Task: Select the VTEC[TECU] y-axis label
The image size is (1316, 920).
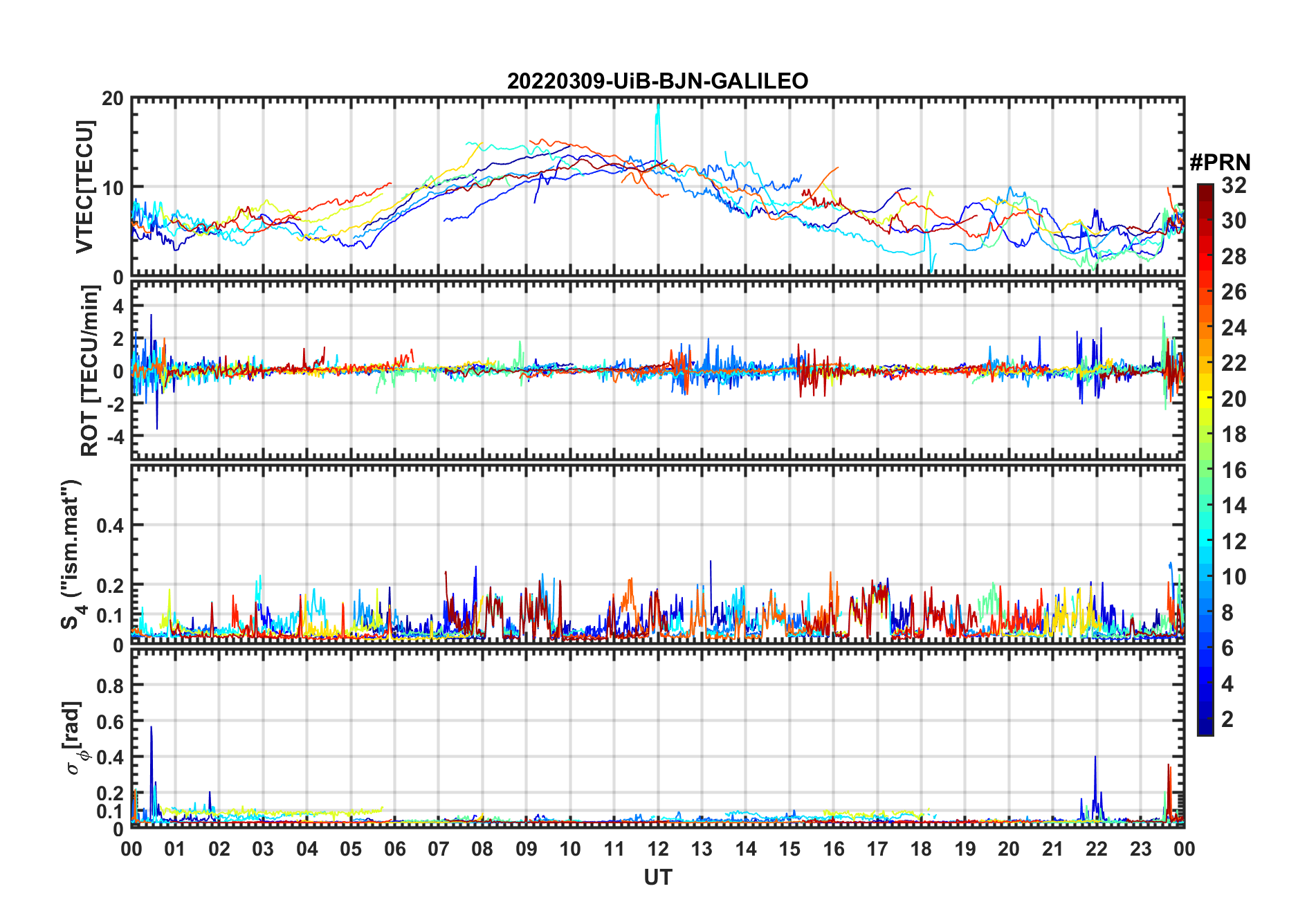Action: (x=84, y=187)
